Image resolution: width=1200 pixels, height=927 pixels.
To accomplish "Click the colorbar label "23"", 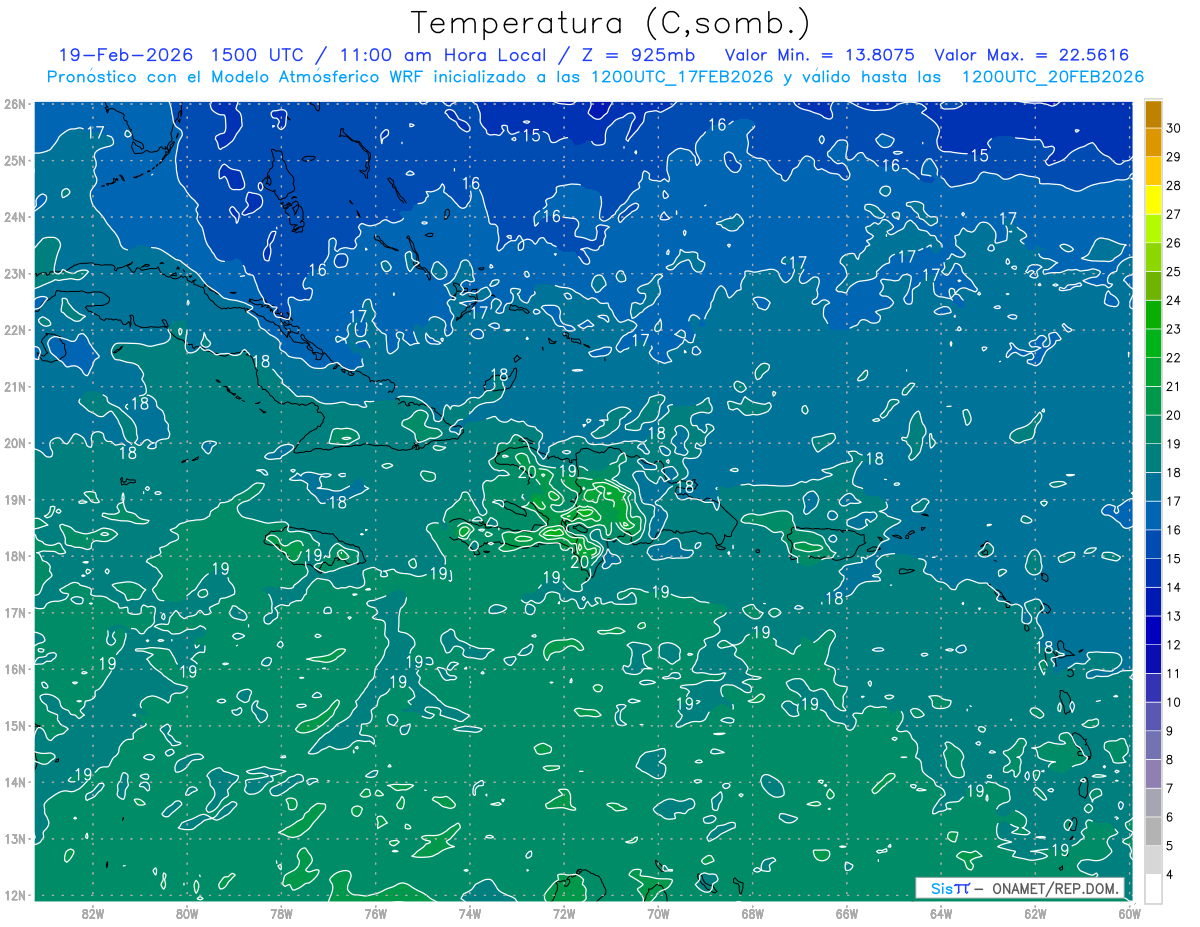I will pos(1173,329).
